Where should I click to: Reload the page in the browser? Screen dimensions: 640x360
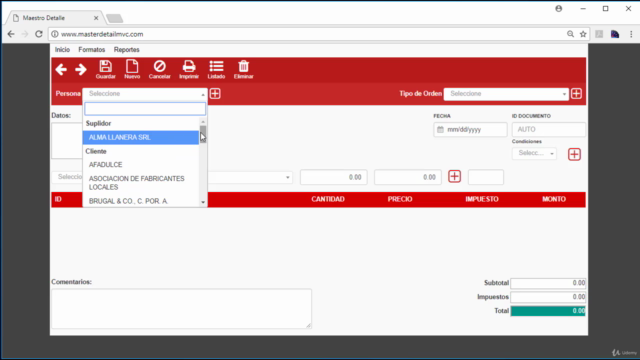tap(39, 34)
